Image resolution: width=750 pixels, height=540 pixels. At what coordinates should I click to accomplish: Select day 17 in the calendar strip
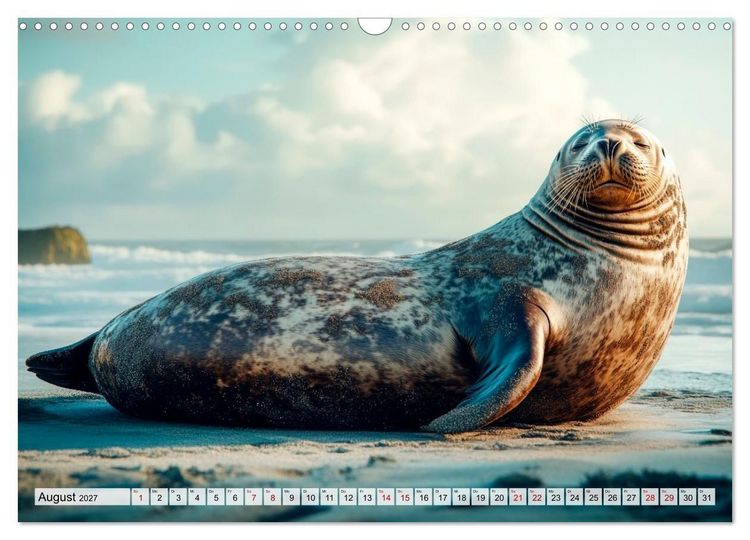click(x=442, y=497)
